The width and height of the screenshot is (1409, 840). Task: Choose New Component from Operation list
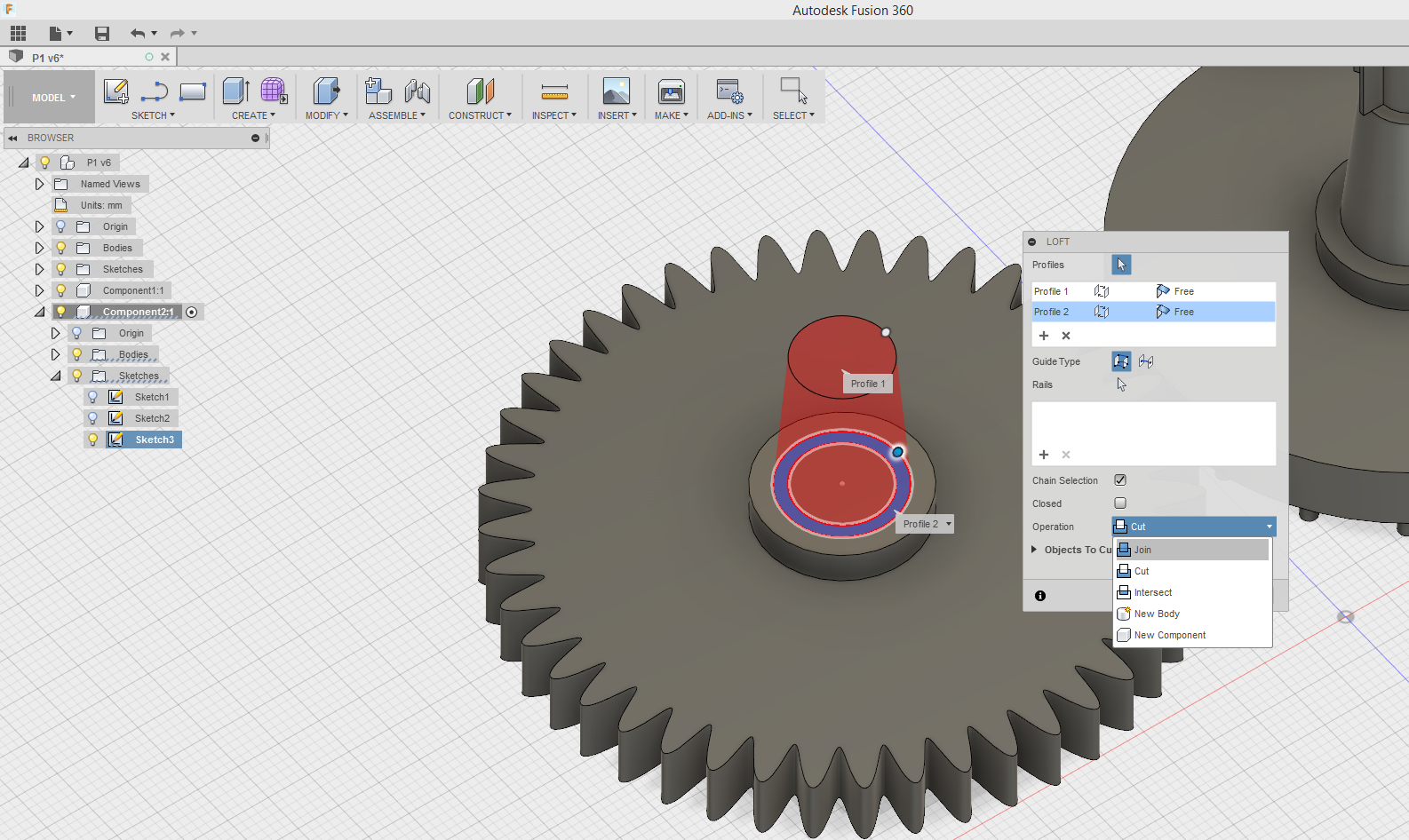[1192, 635]
